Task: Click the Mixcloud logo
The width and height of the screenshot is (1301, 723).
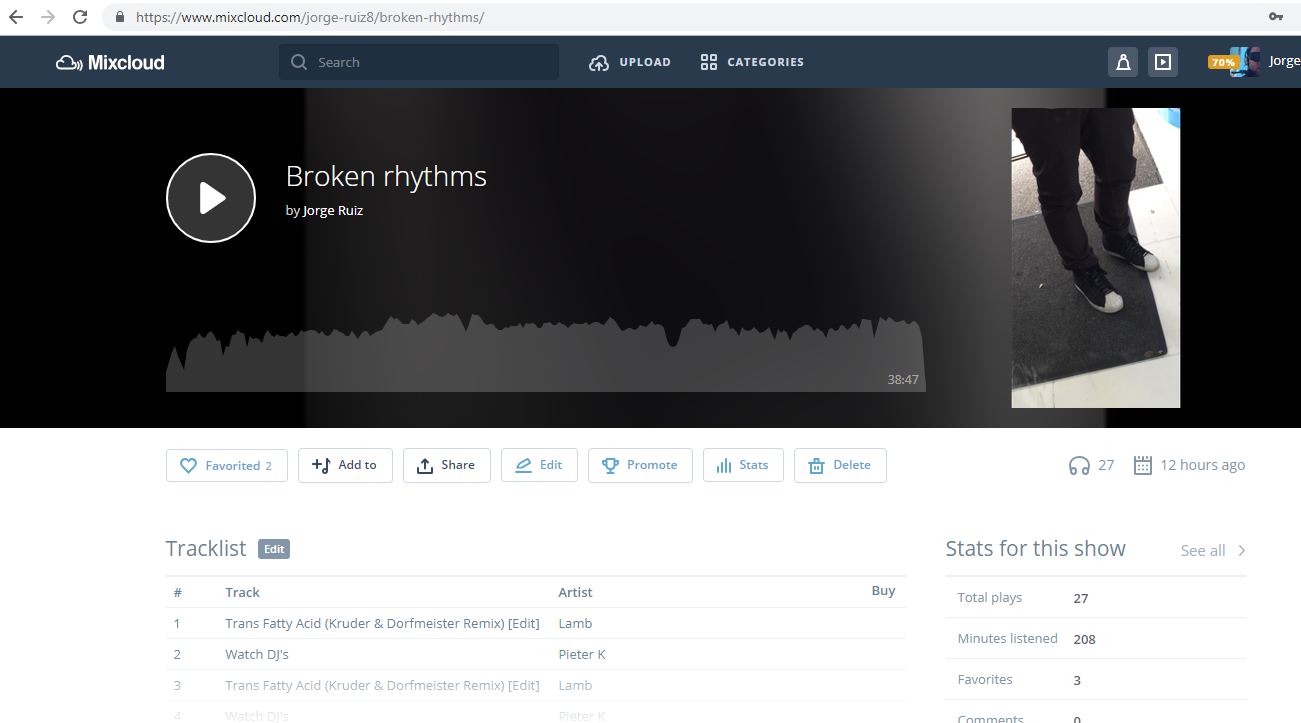Action: pyautogui.click(x=110, y=62)
